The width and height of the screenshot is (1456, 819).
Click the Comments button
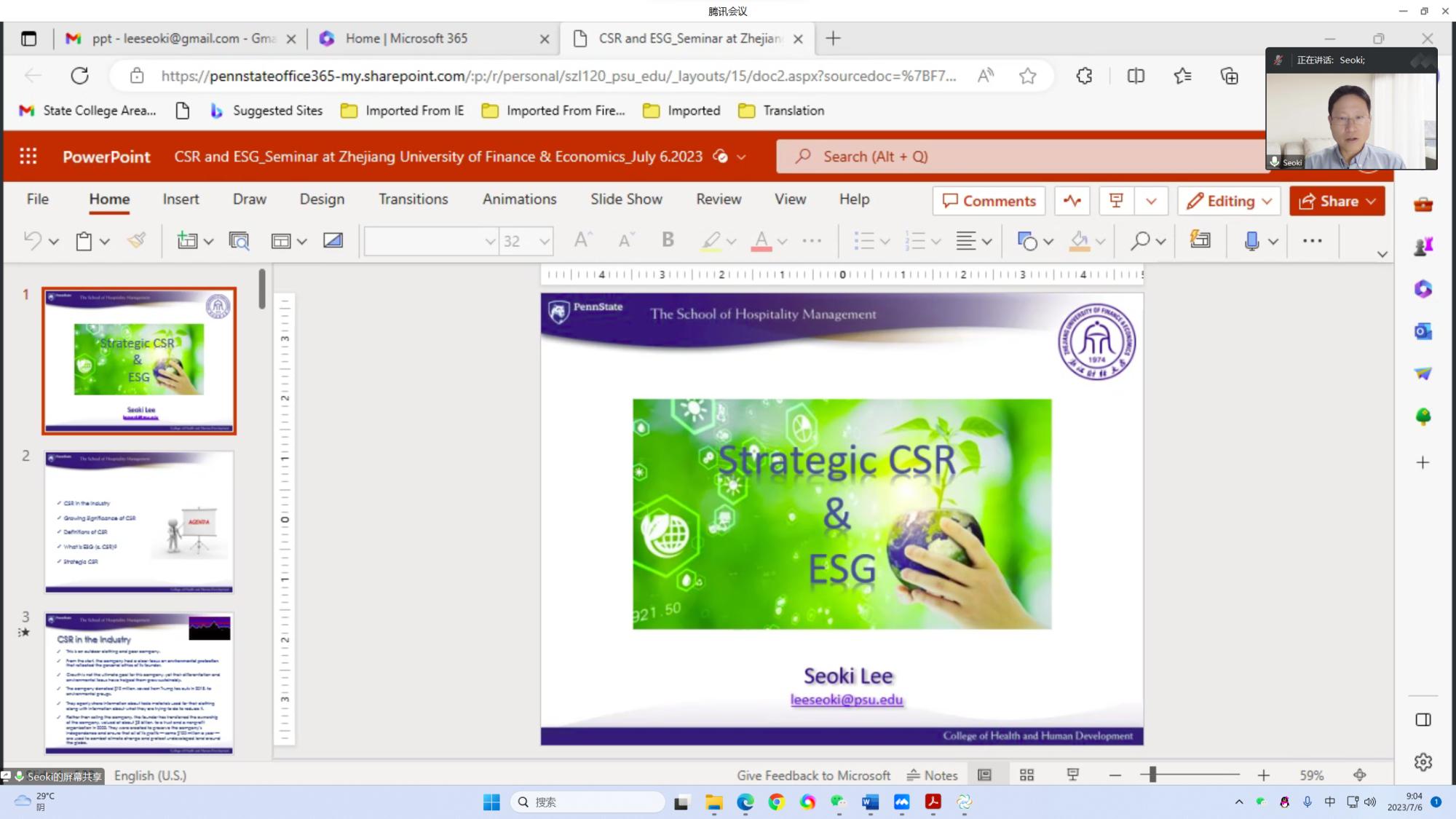pos(989,201)
